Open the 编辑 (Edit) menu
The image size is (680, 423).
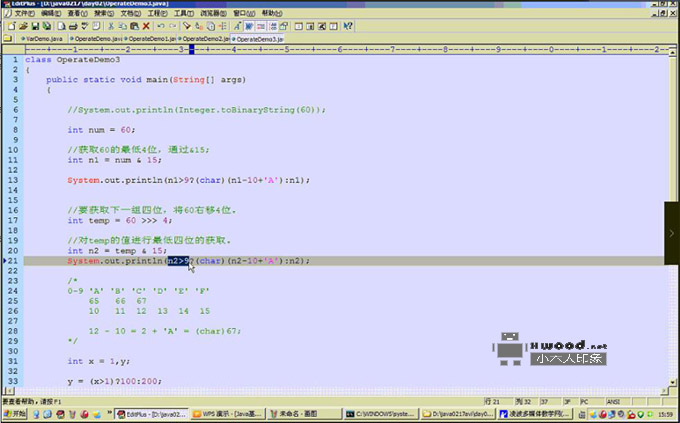(51, 13)
